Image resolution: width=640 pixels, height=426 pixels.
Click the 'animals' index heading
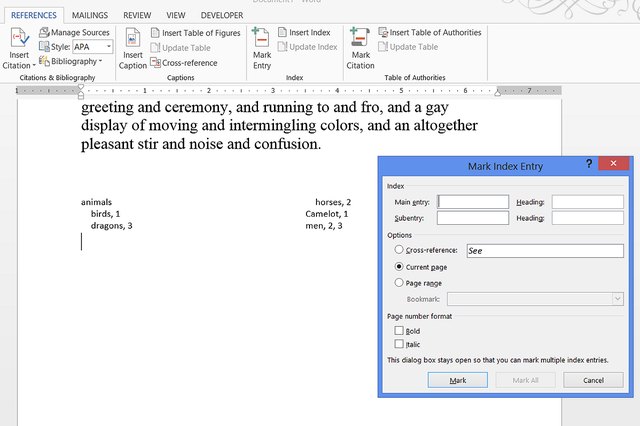96,202
